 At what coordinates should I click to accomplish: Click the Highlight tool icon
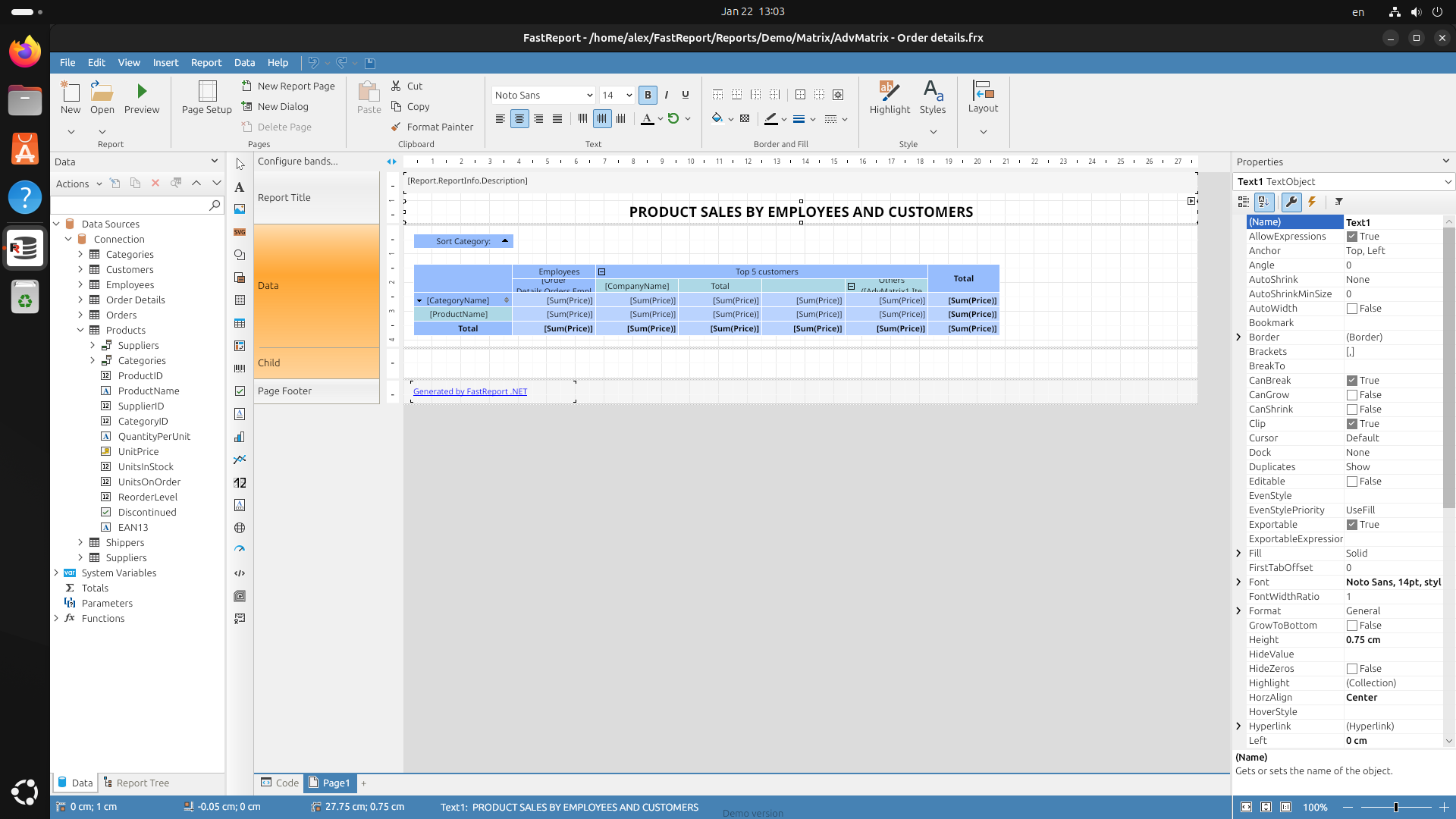[x=889, y=92]
